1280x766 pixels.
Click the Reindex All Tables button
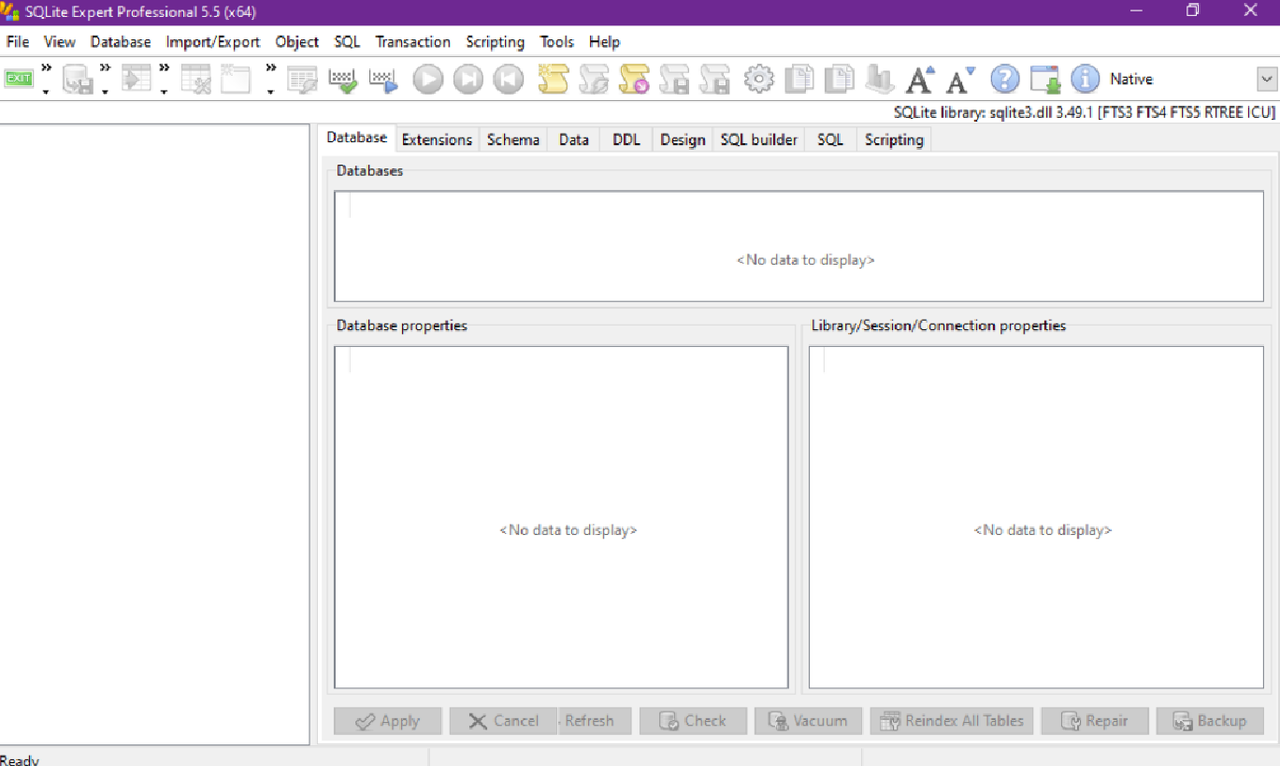tap(951, 721)
